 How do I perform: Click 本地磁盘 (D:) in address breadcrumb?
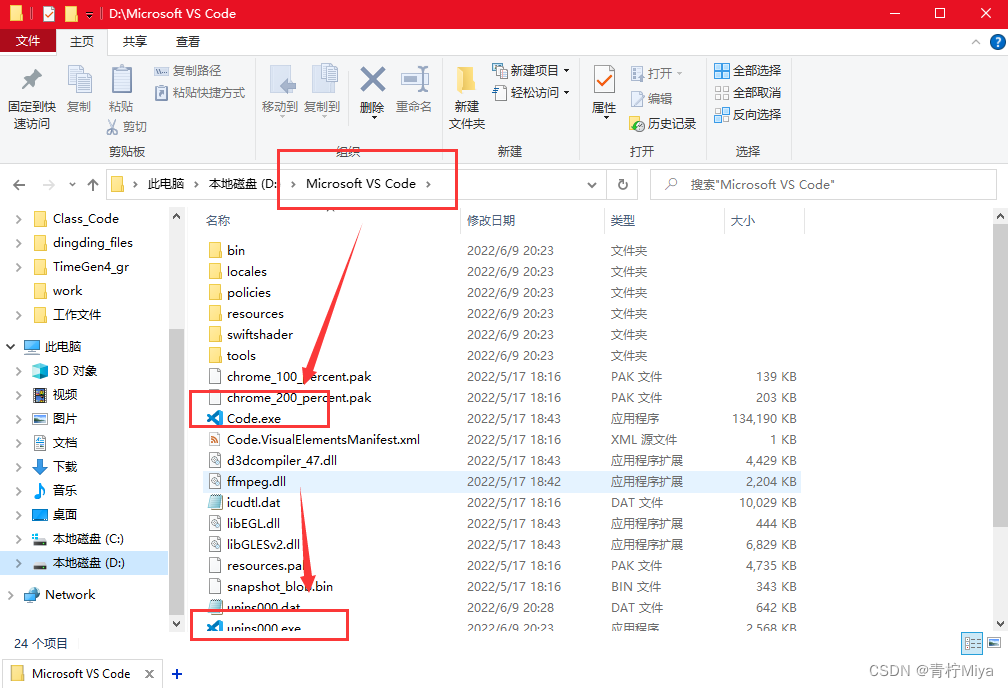click(243, 184)
